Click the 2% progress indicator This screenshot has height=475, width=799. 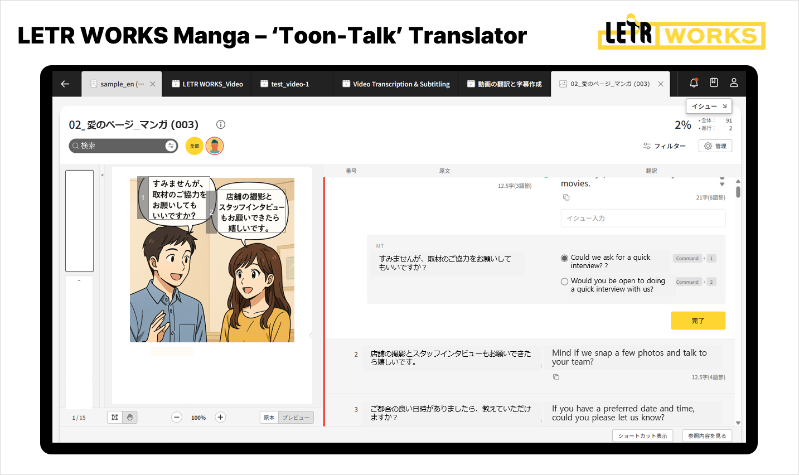(x=683, y=125)
